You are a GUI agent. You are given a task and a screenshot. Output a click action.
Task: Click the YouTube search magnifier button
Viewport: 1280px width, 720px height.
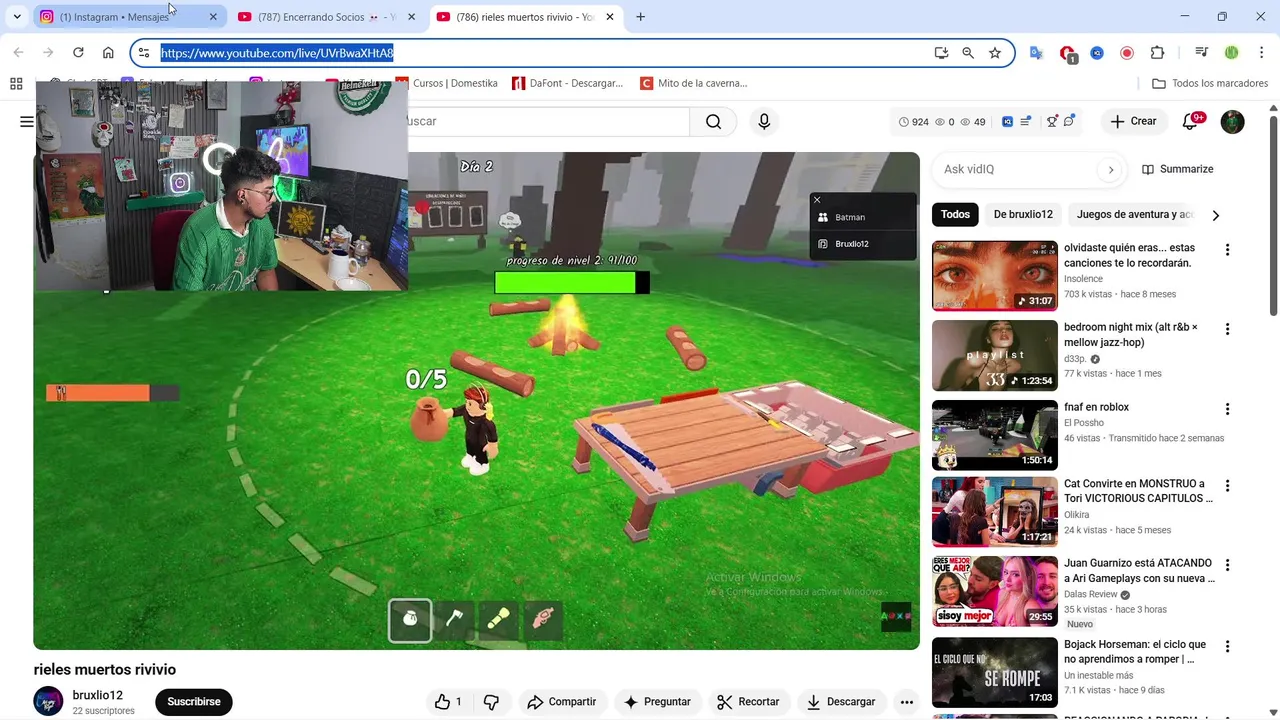[x=713, y=122]
